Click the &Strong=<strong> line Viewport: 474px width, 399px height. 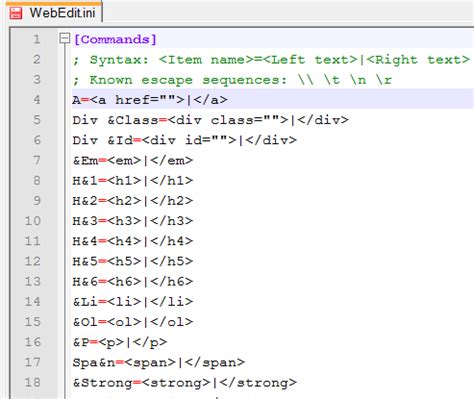pyautogui.click(x=184, y=382)
